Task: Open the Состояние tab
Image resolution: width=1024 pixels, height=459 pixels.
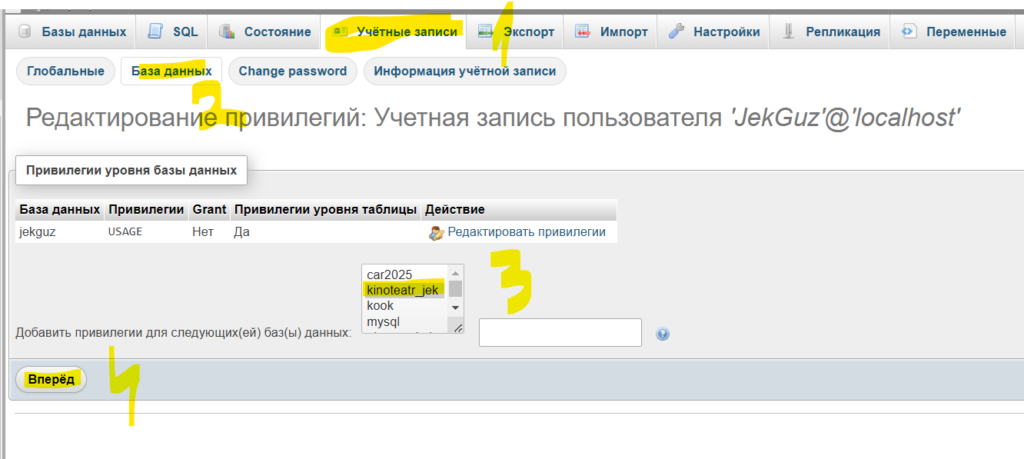Action: tap(264, 31)
